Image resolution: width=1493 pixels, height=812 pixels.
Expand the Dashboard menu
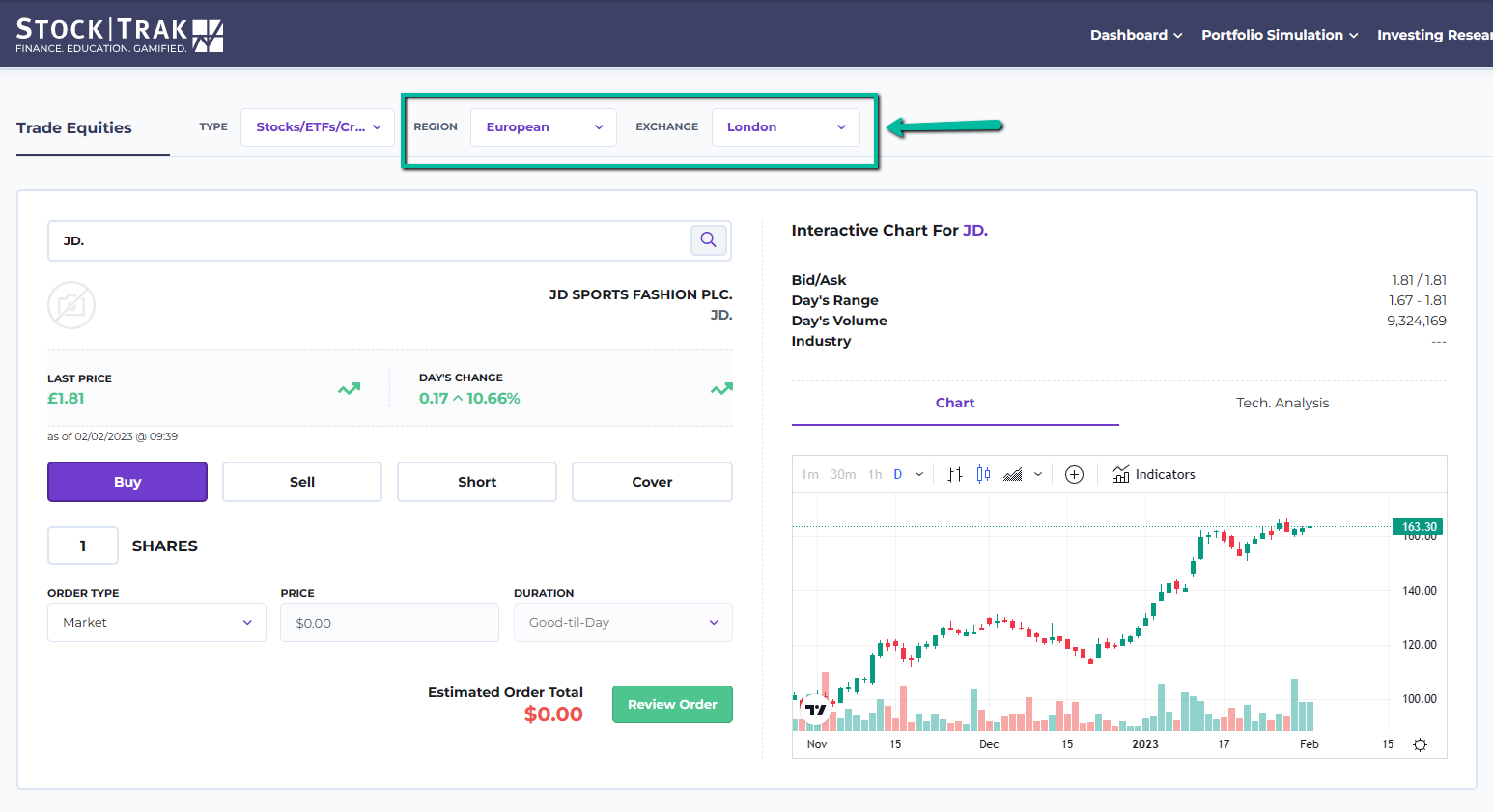tap(1136, 35)
